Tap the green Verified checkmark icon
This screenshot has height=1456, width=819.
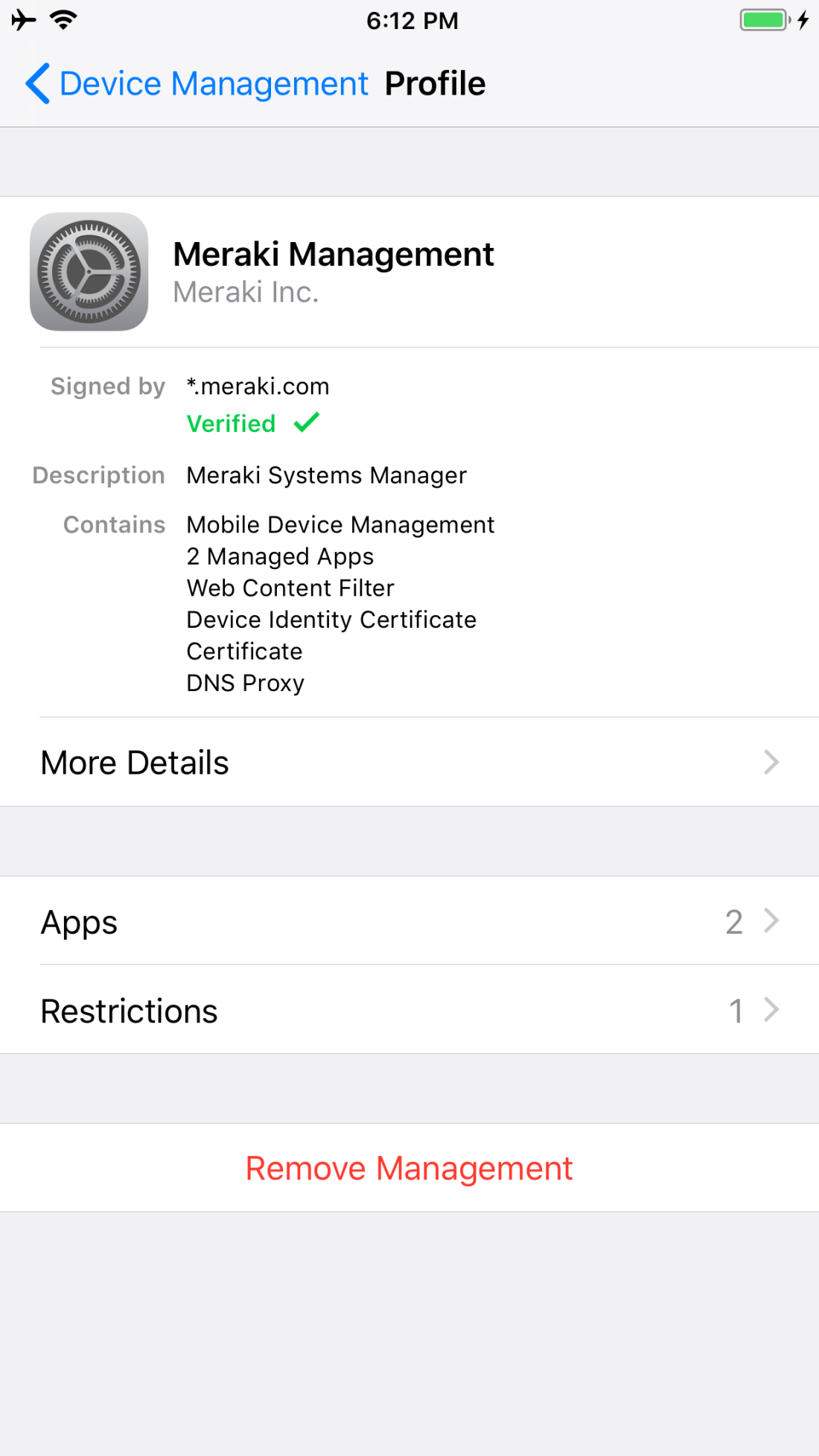click(x=306, y=423)
